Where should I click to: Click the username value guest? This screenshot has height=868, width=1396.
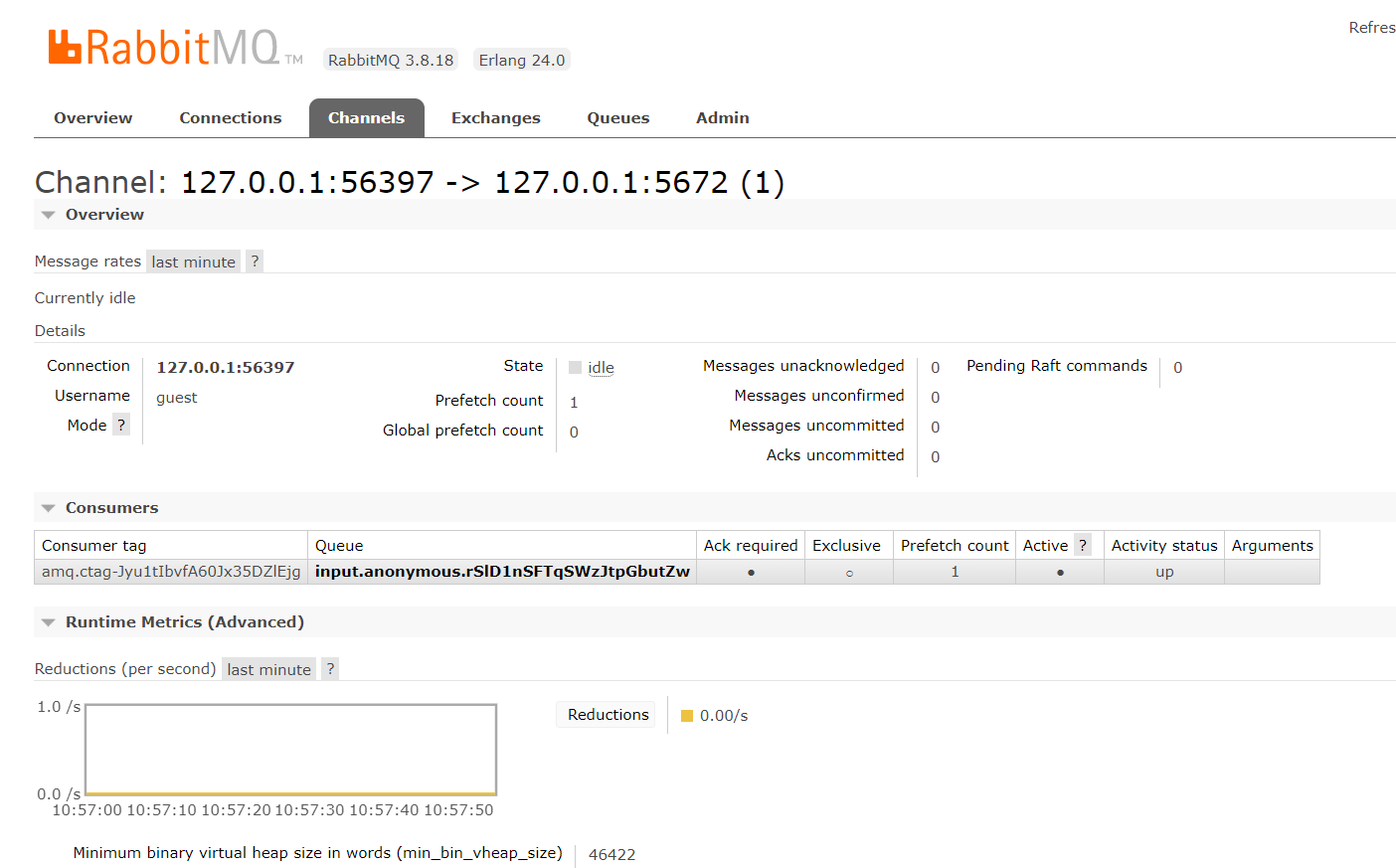177,398
